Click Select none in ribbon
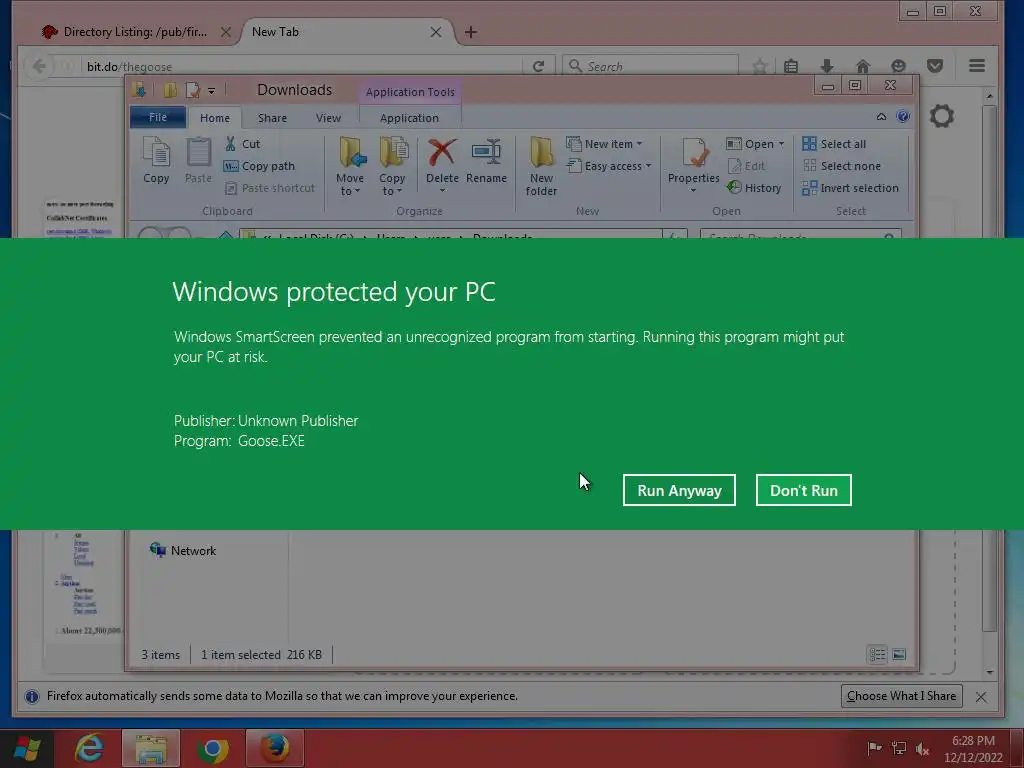Image resolution: width=1024 pixels, height=768 pixels. pos(841,166)
